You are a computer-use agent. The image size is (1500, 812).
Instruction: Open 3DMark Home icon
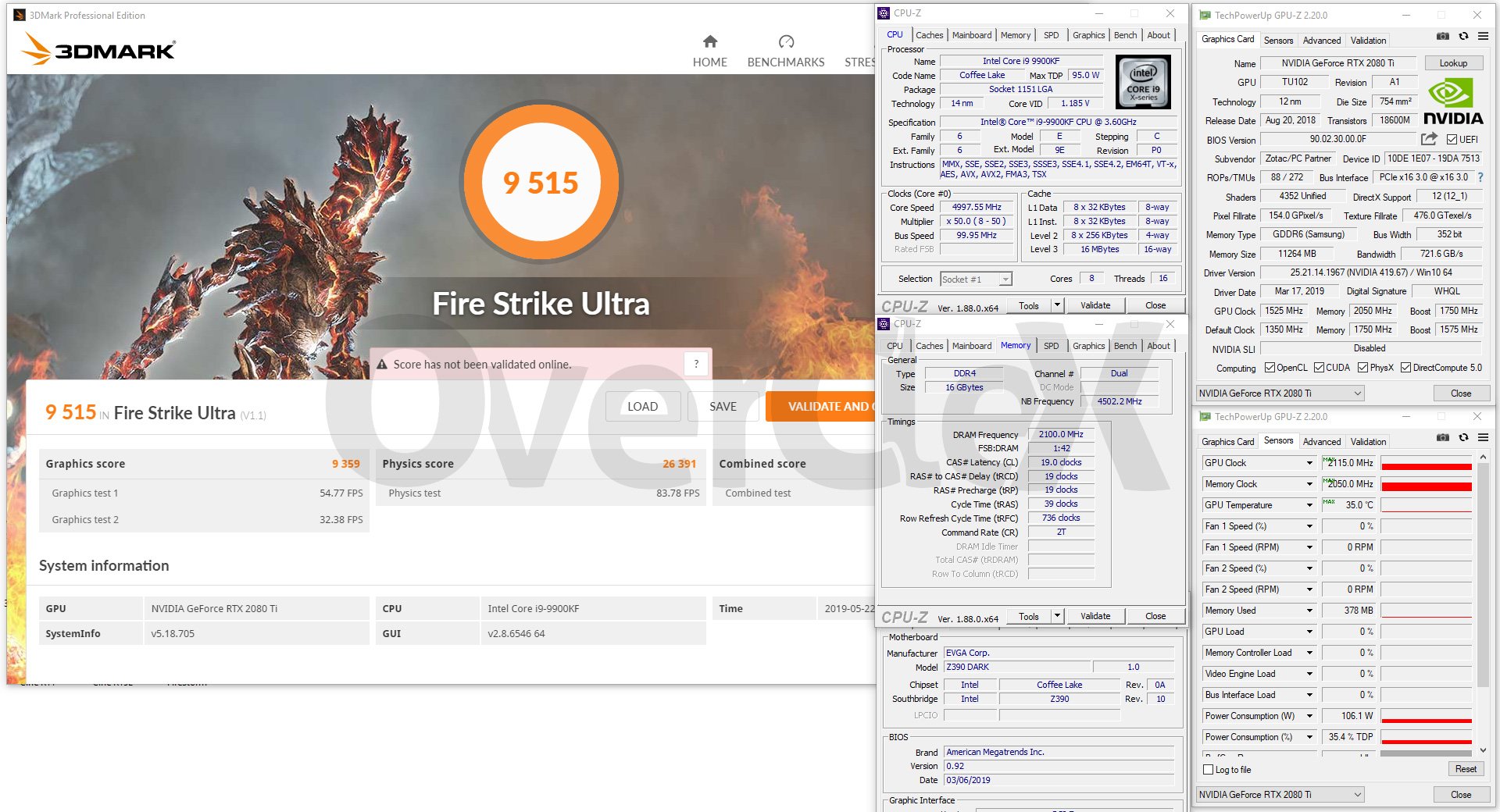[x=709, y=41]
